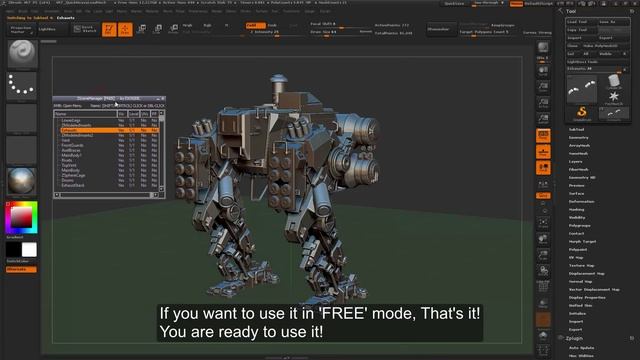Screen dimensions: 640x360
Task: Toggle Transp transparency mode
Action: click(x=543, y=304)
